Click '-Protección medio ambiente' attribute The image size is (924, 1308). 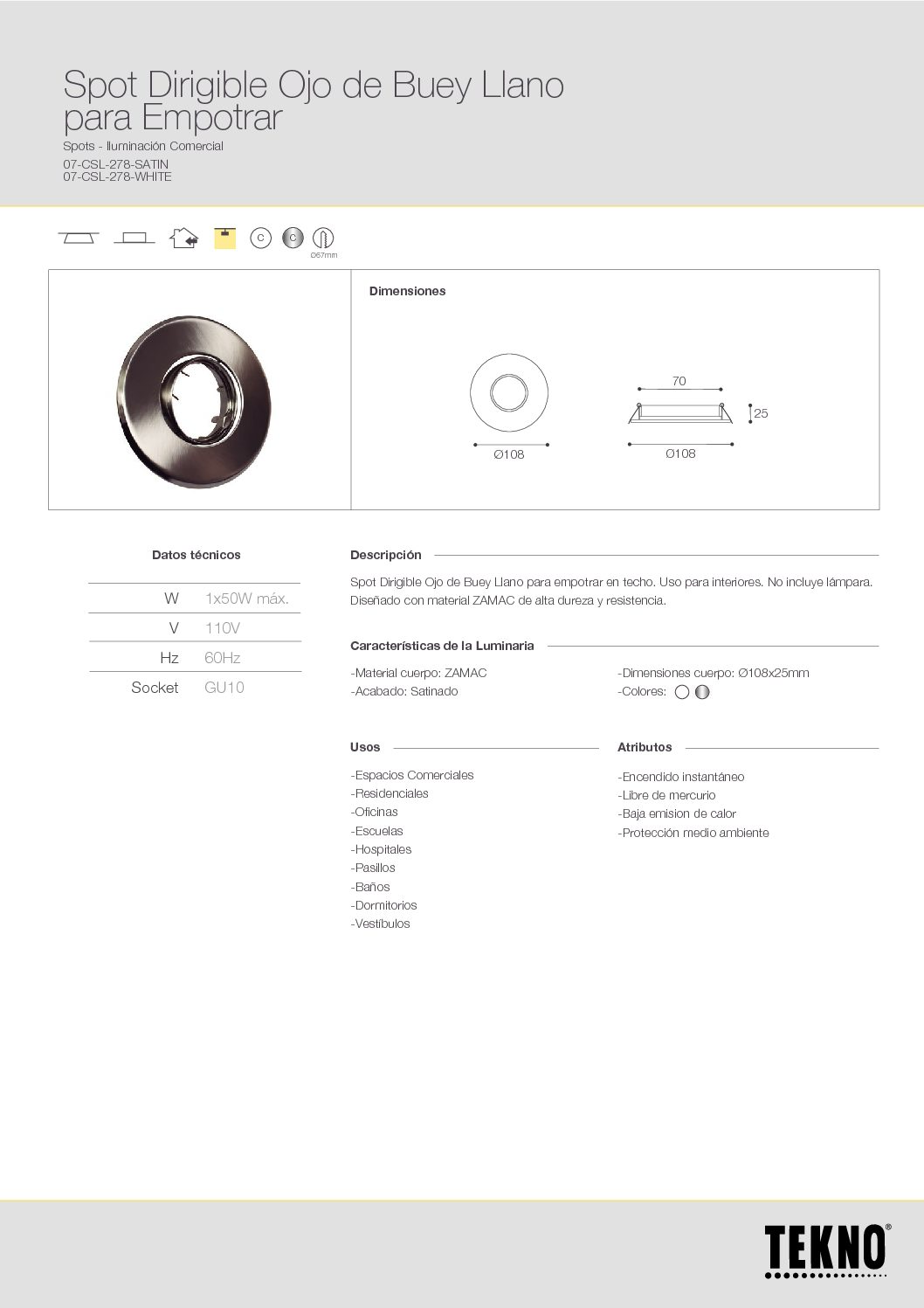coord(693,833)
